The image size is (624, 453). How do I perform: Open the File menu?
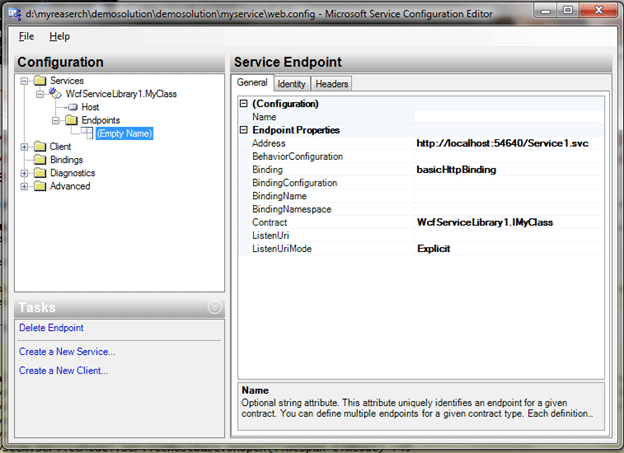click(x=26, y=36)
